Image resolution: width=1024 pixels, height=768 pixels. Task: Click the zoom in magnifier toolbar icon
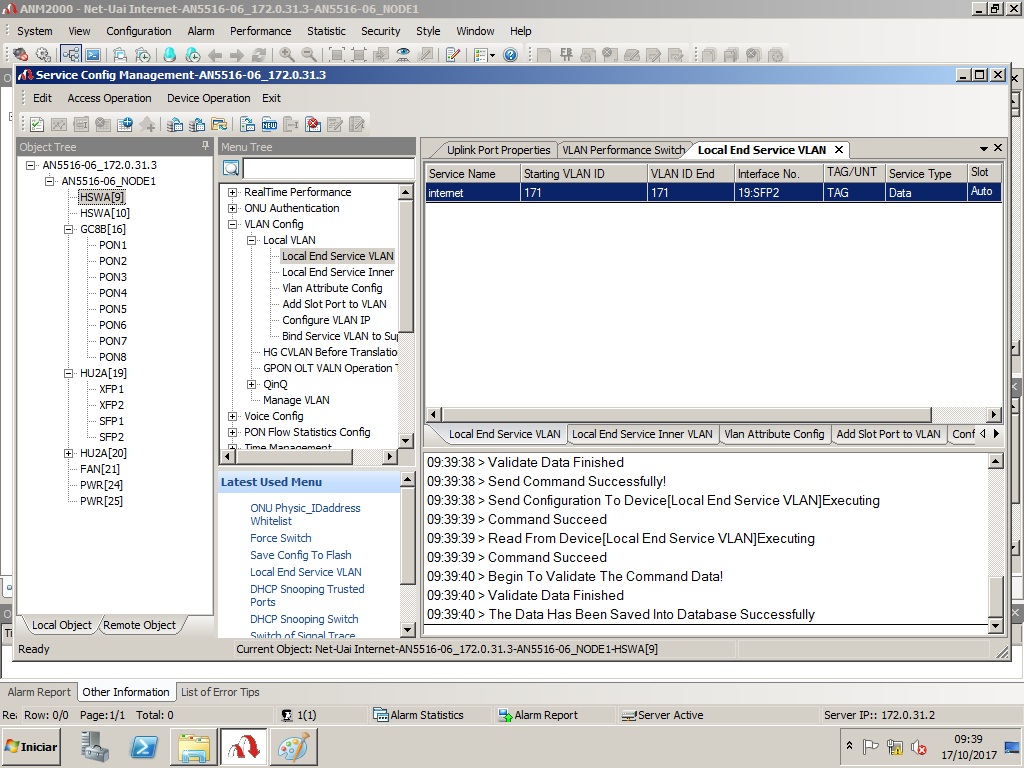[287, 55]
